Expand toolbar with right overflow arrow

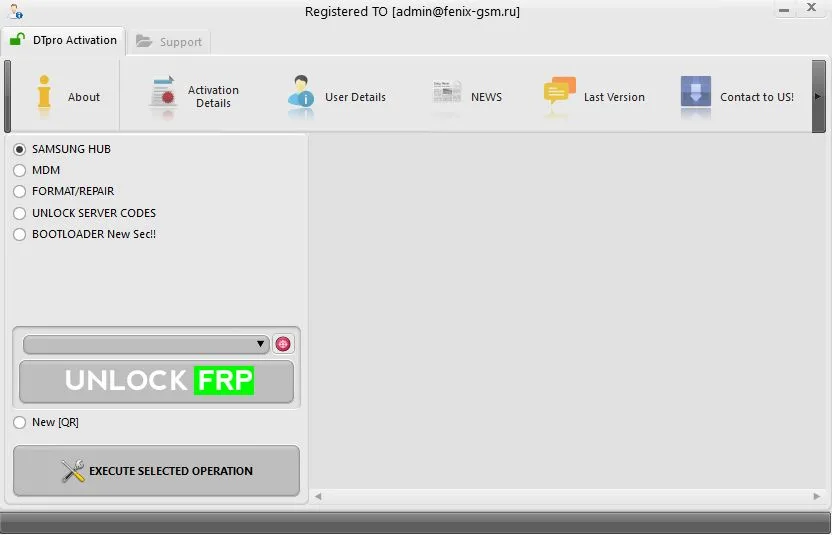click(x=818, y=96)
